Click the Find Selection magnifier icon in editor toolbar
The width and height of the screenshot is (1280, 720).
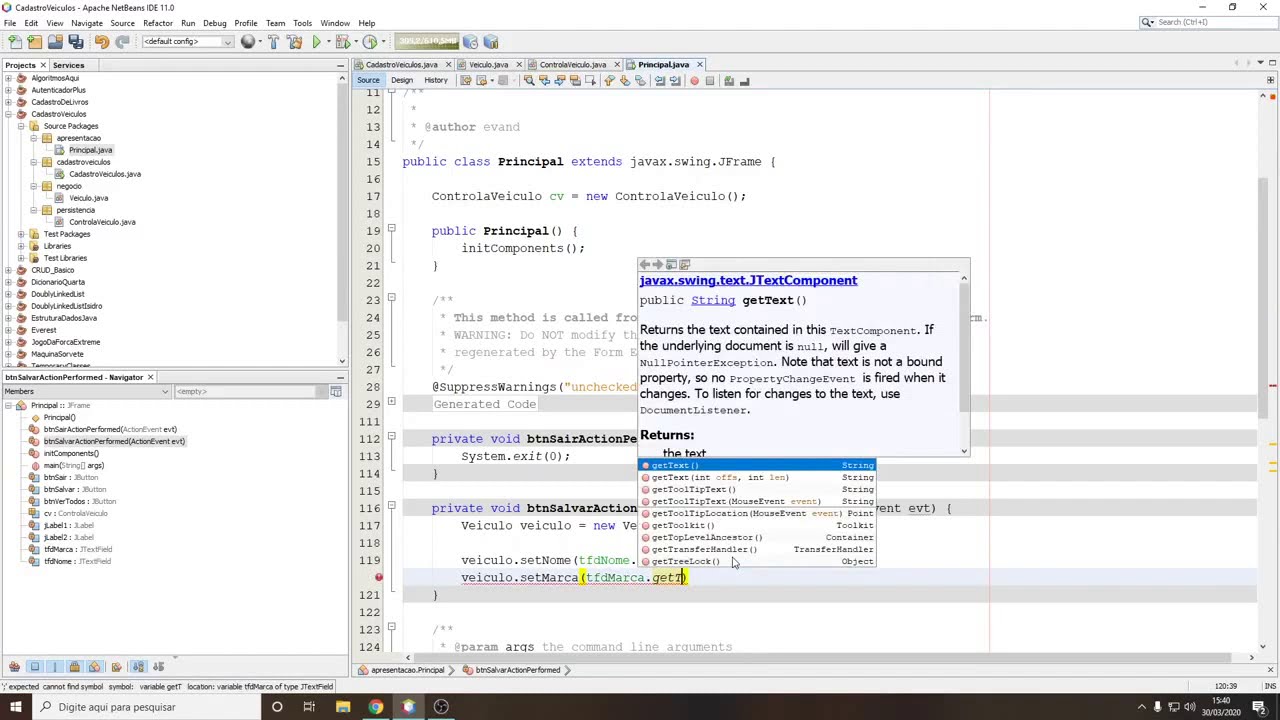(529, 81)
